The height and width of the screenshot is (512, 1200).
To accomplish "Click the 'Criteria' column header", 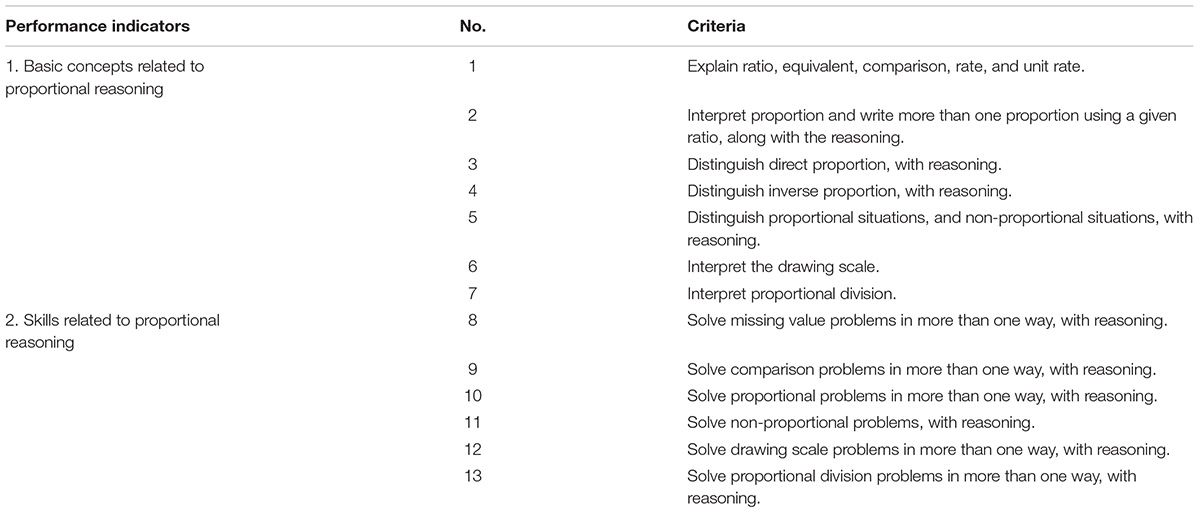I will click(x=711, y=27).
